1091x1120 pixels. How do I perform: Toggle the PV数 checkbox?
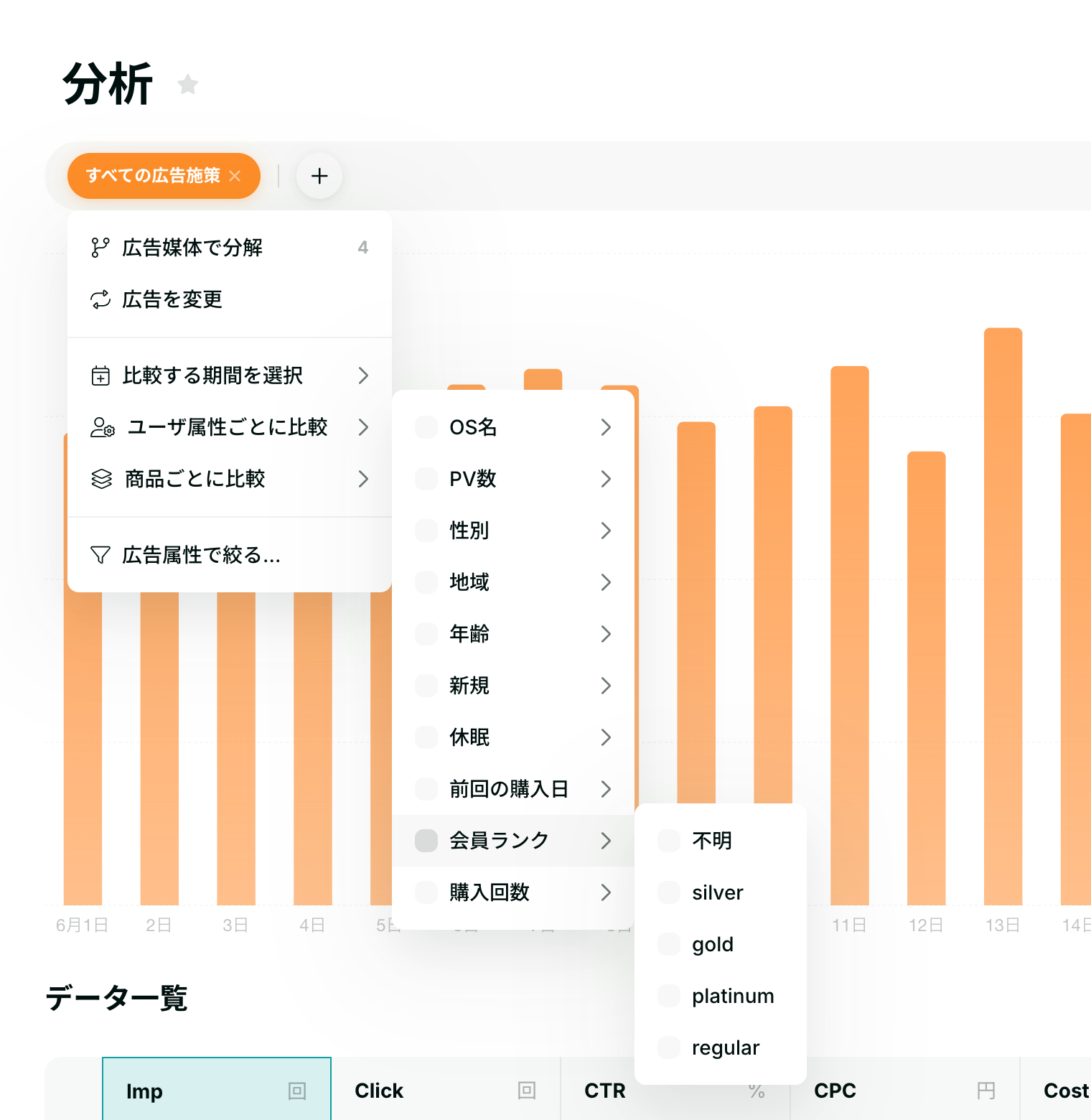coord(426,479)
